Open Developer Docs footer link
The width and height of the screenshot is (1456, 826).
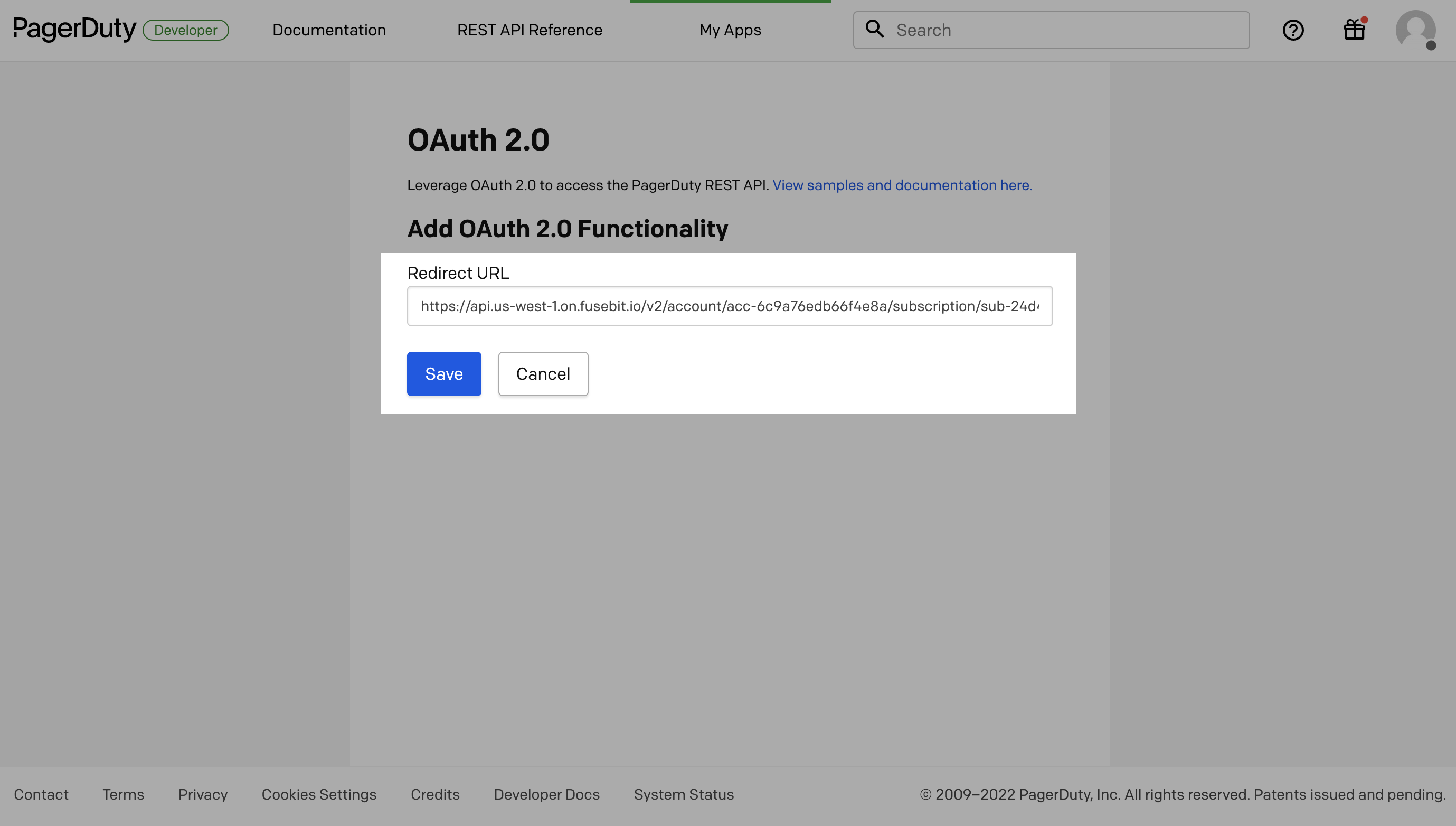click(546, 794)
